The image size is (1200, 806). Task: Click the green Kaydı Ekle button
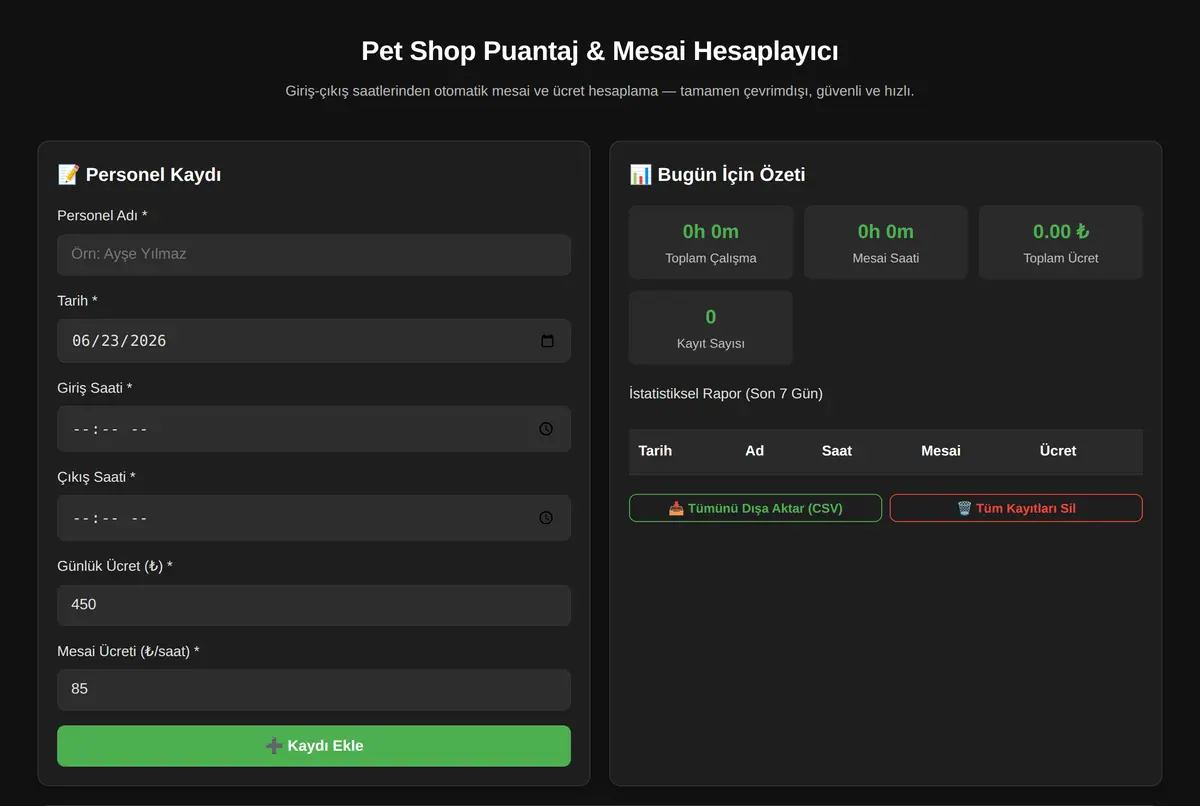click(x=314, y=746)
